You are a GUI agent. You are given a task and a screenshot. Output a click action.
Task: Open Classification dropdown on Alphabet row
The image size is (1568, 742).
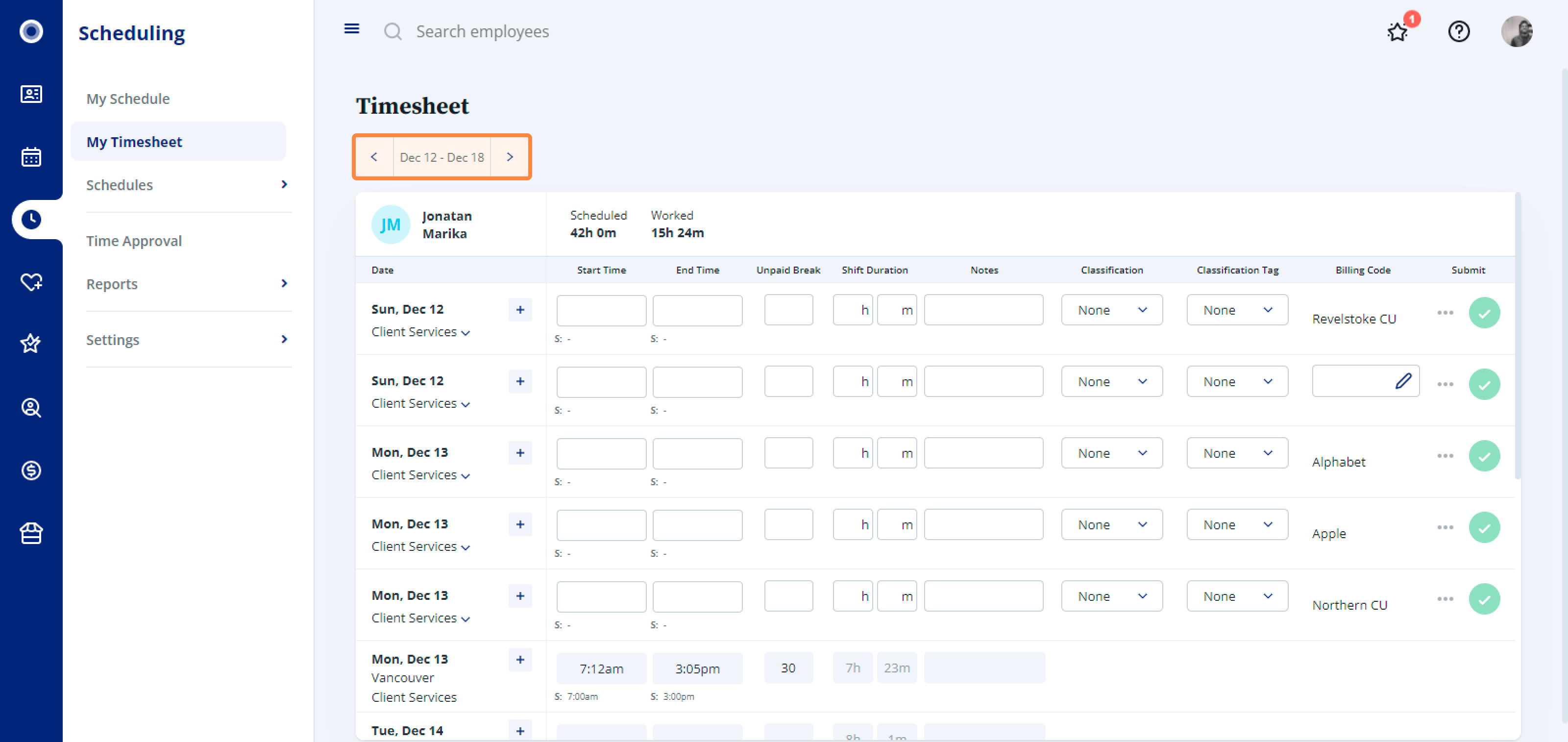coord(1111,453)
